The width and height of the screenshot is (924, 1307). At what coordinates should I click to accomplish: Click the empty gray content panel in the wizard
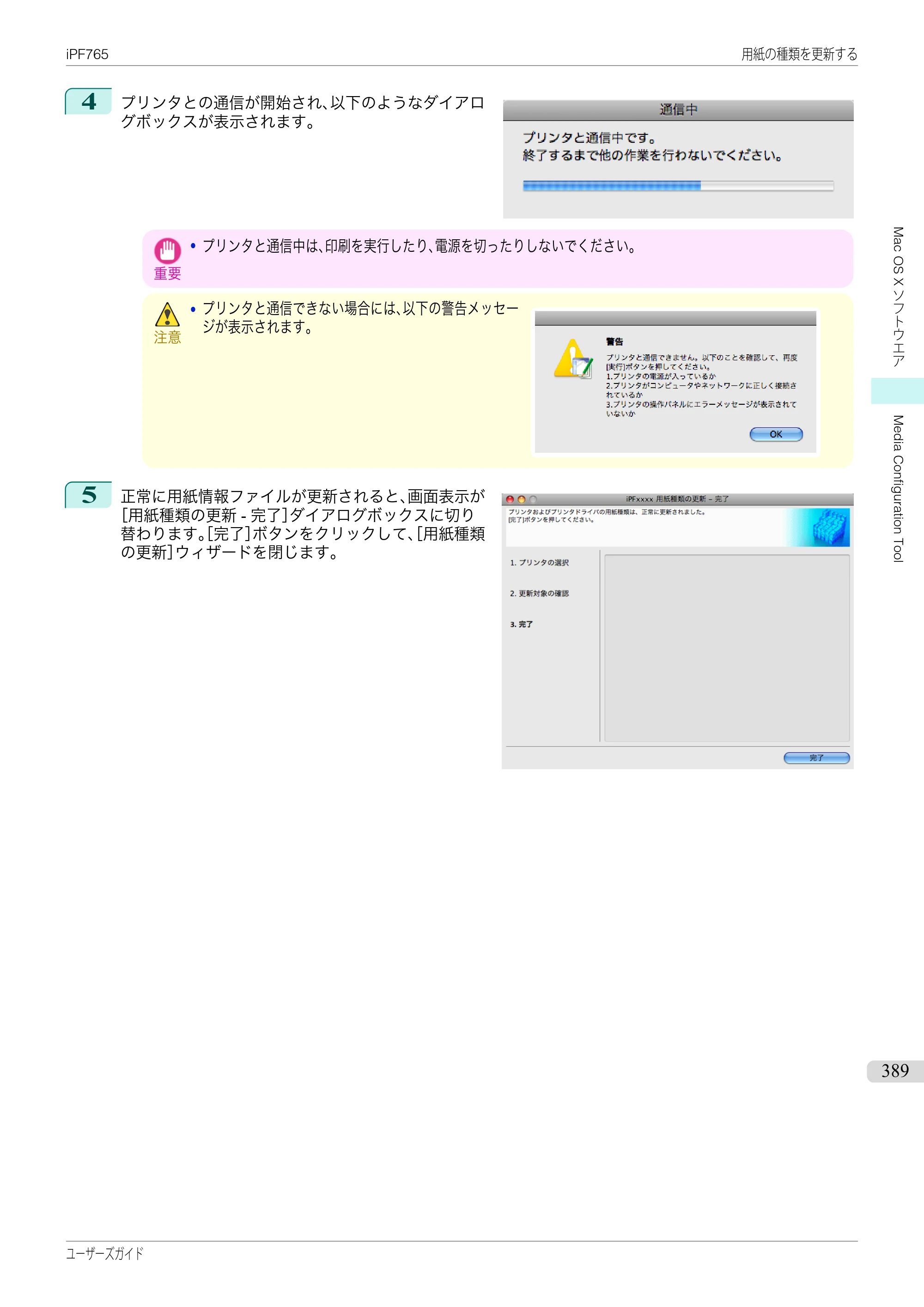[727, 648]
